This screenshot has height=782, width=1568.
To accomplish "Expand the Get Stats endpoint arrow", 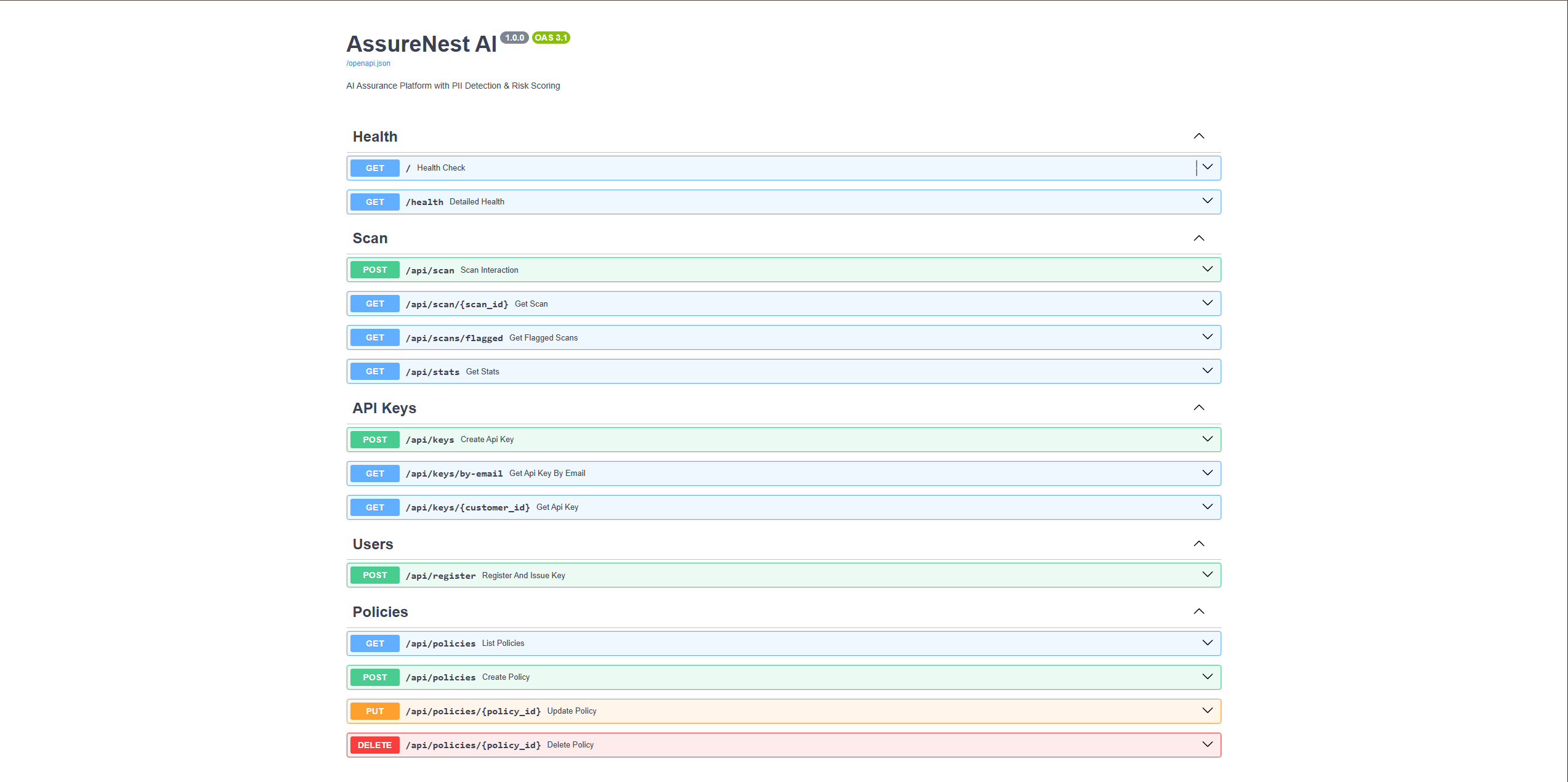I will pyautogui.click(x=1207, y=371).
